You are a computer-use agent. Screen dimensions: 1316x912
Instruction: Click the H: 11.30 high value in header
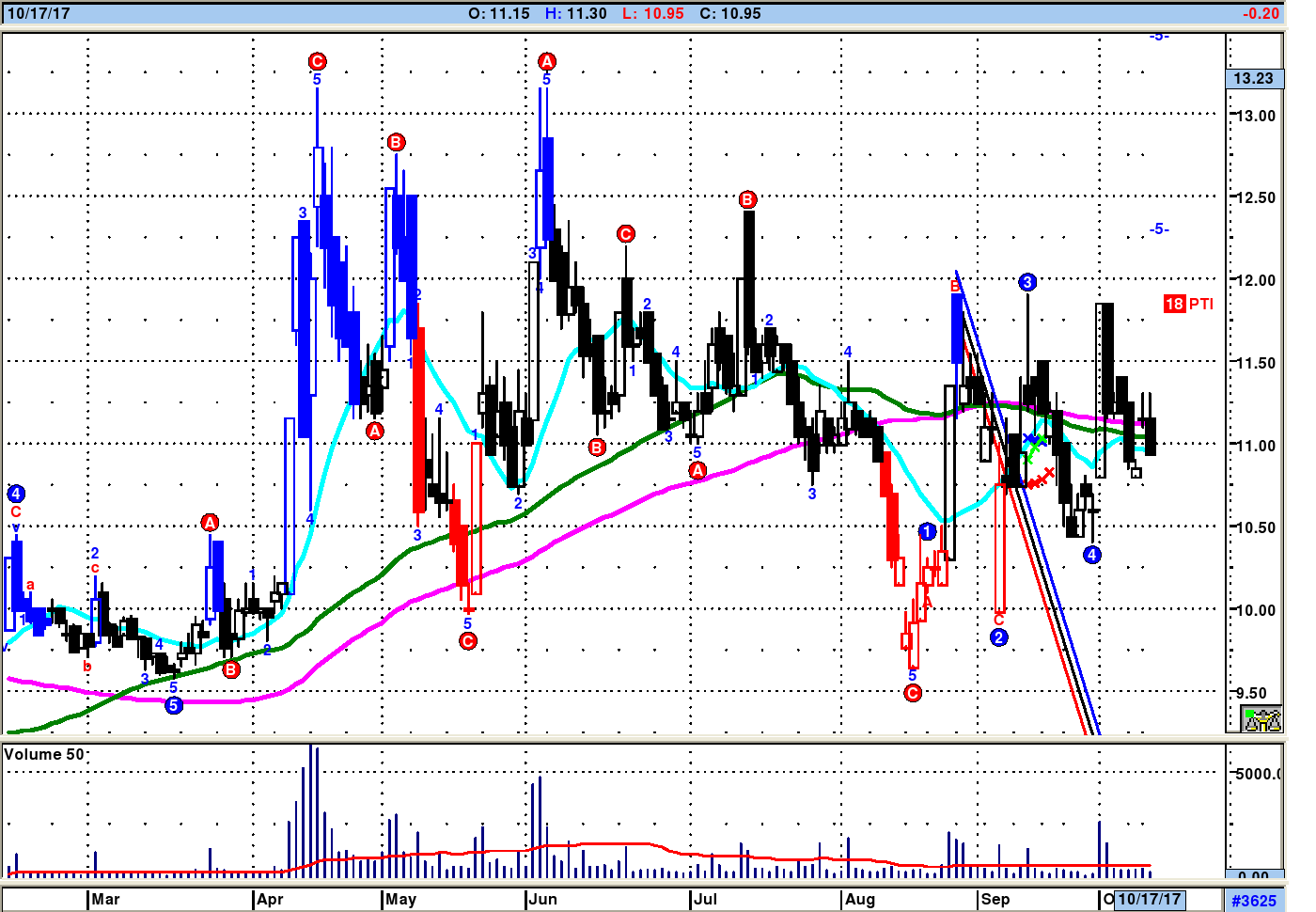575,13
